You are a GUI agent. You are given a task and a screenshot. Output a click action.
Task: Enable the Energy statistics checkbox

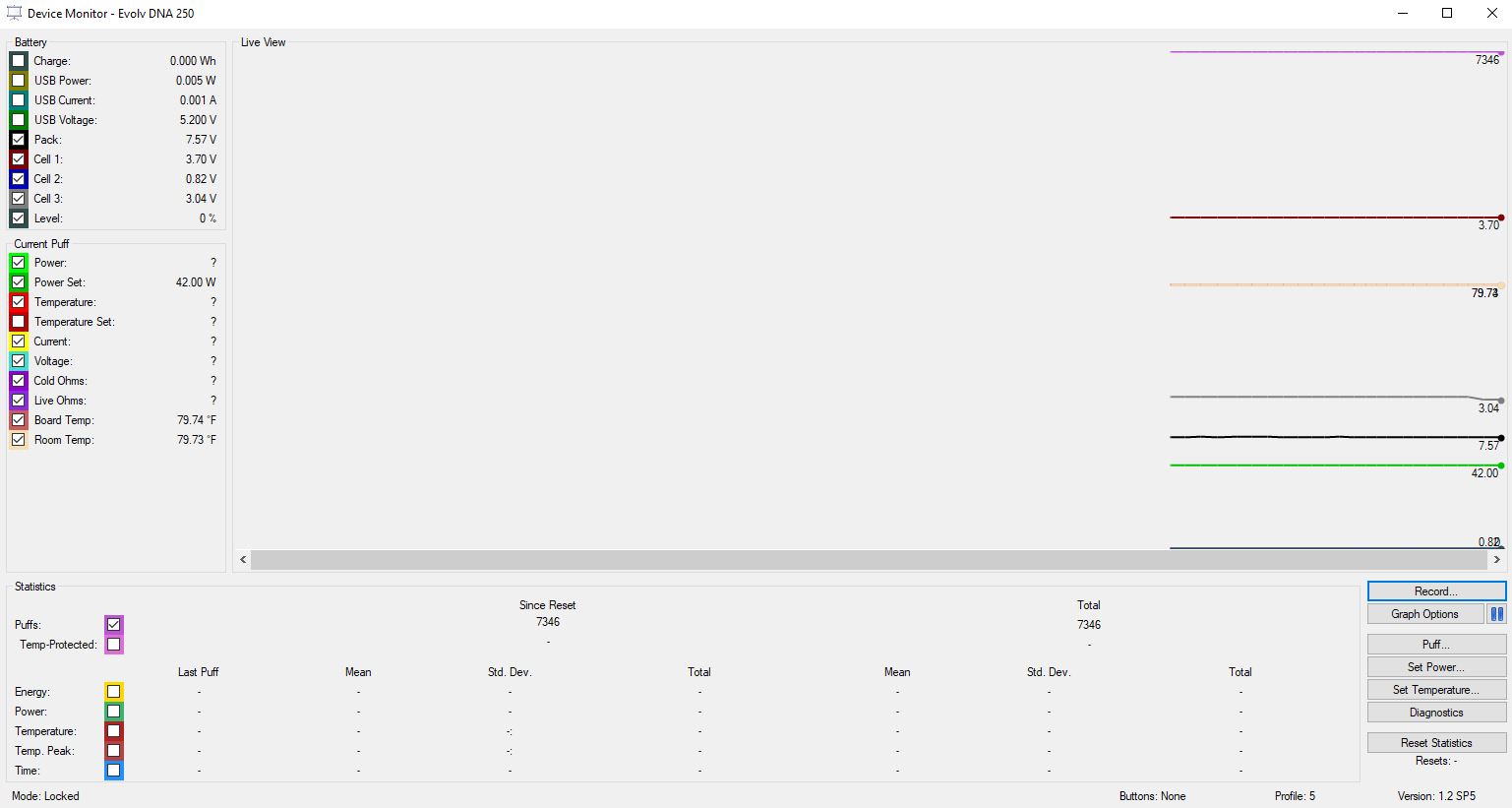[114, 692]
